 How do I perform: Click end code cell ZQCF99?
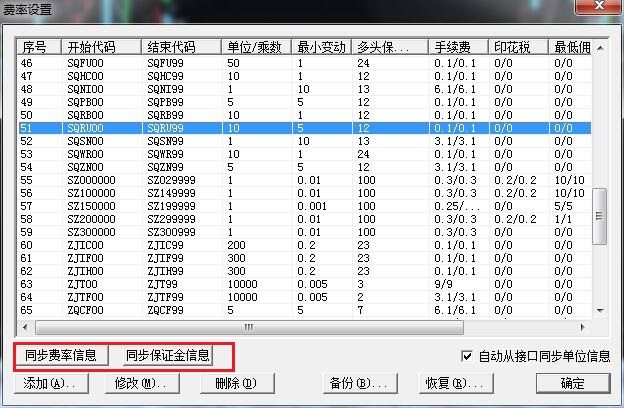click(x=166, y=310)
